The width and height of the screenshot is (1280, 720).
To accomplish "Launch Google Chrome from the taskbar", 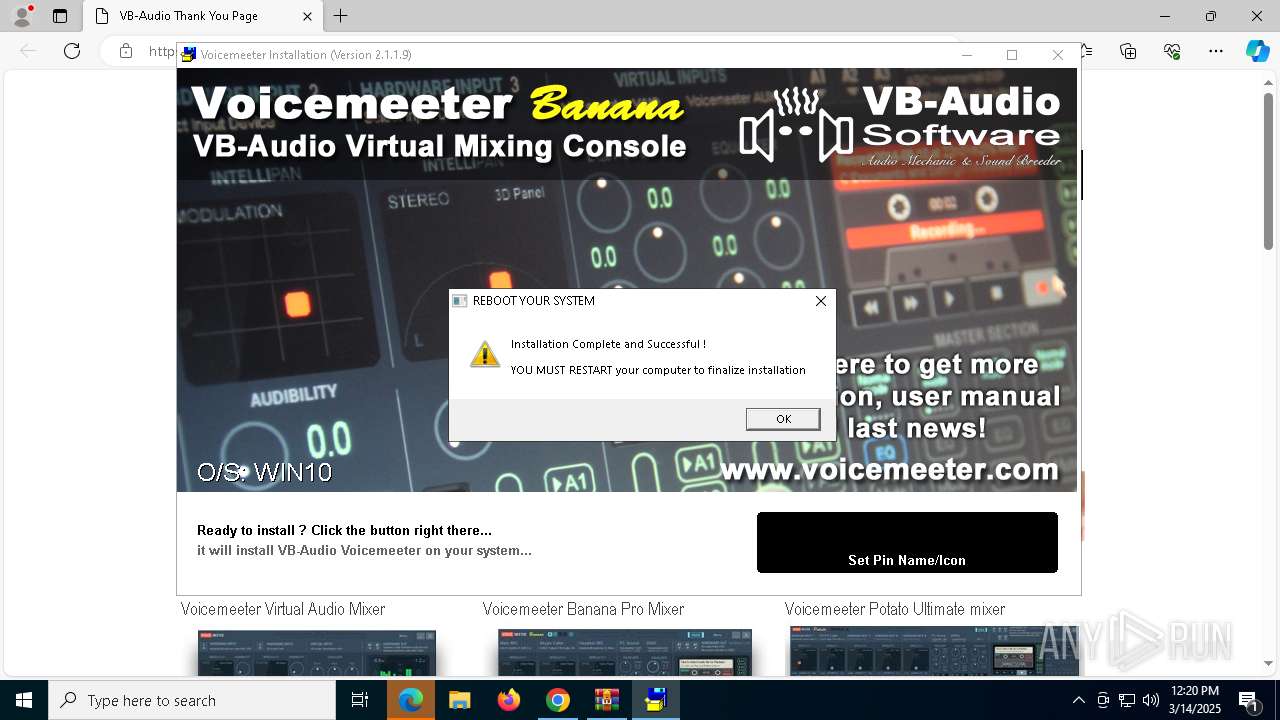I will pos(558,700).
